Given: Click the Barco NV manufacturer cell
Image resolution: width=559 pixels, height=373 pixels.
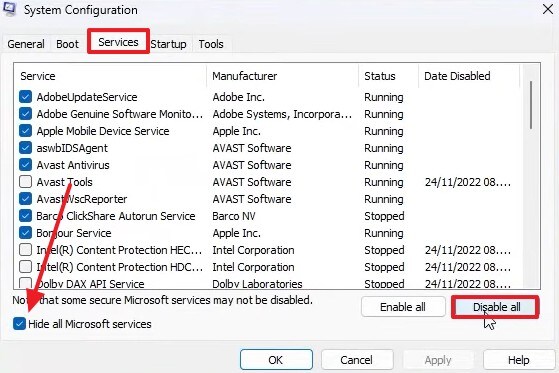Looking at the screenshot, I should click(x=234, y=216).
